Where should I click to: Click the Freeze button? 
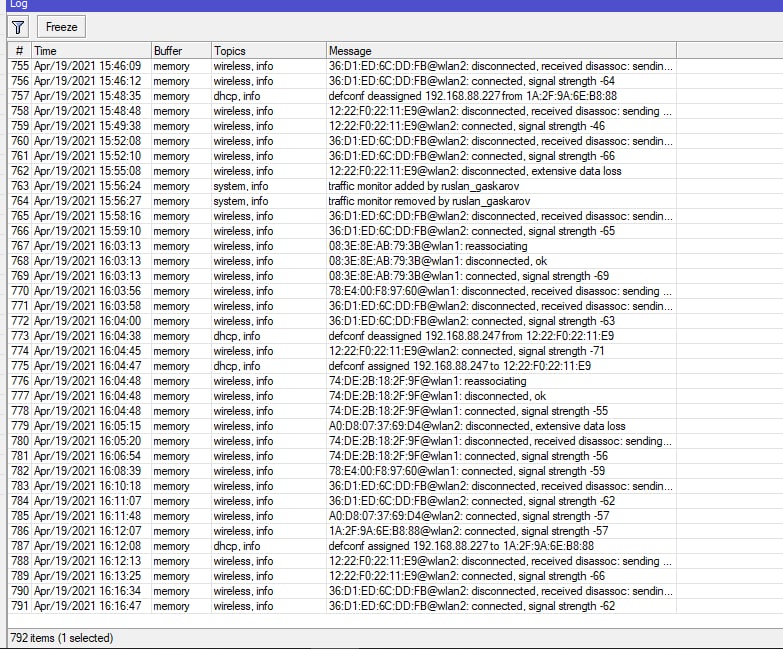61,27
